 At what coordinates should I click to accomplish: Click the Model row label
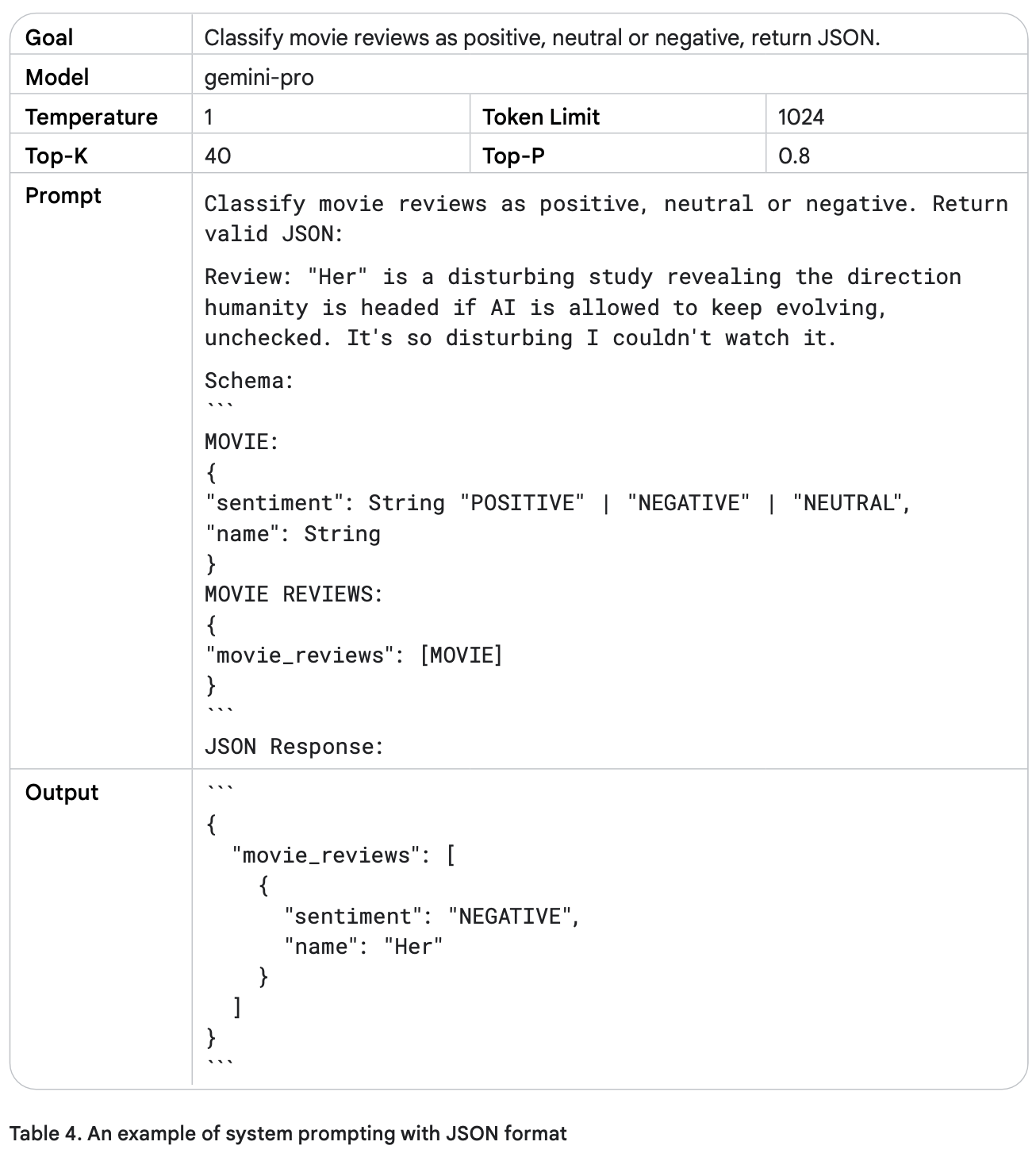(x=57, y=78)
